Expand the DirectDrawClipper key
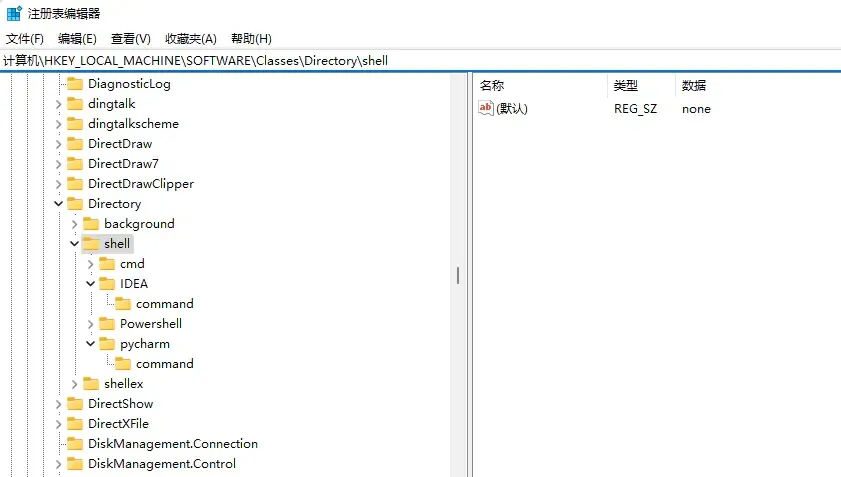 coord(58,185)
